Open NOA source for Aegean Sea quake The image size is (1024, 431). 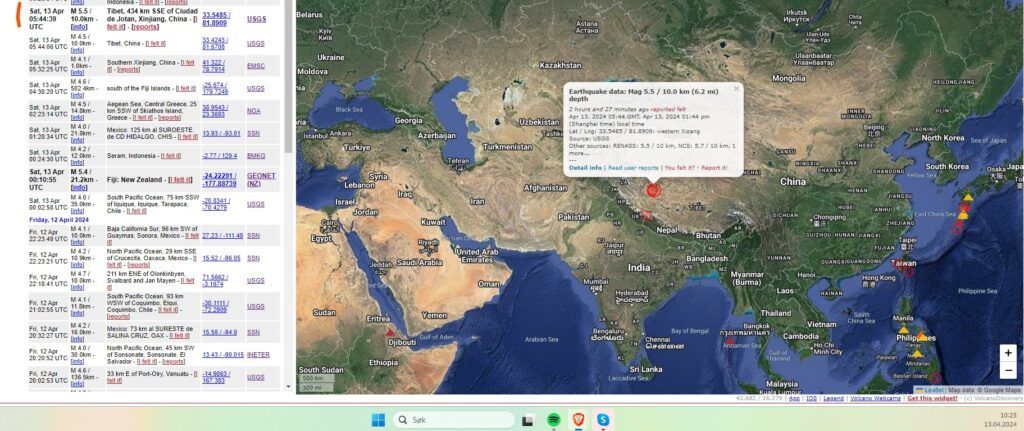[253, 111]
